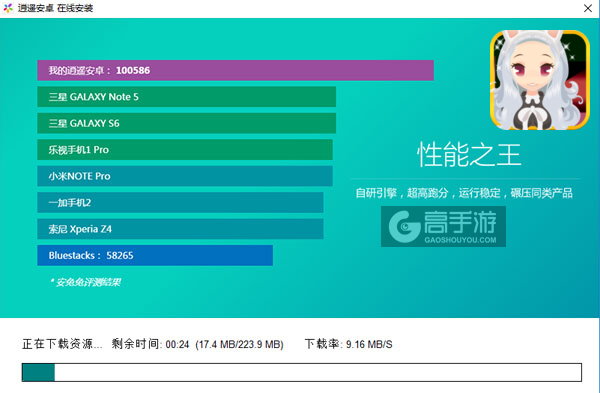Click the download progress bar

[x=302, y=373]
